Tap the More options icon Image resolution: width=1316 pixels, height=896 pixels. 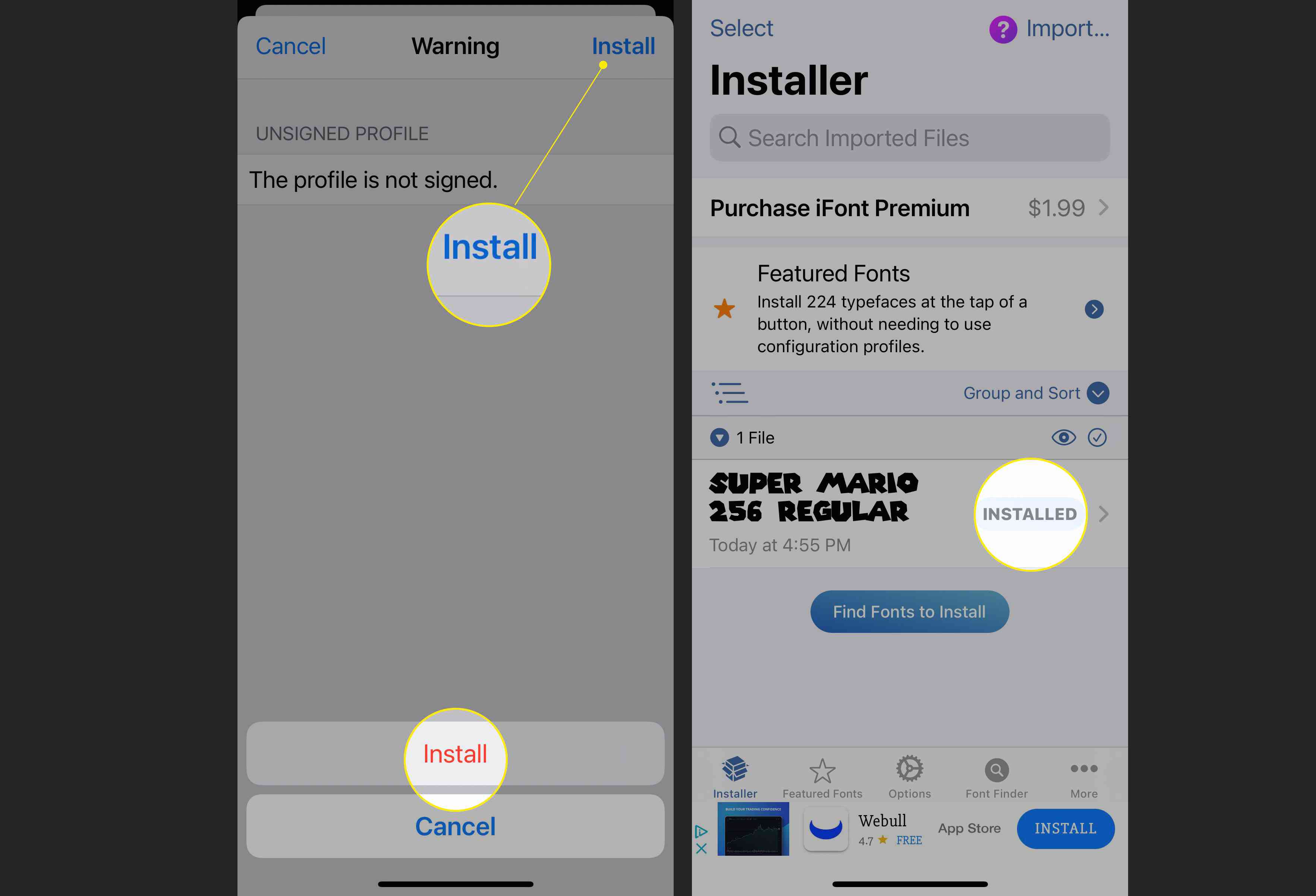click(1084, 768)
